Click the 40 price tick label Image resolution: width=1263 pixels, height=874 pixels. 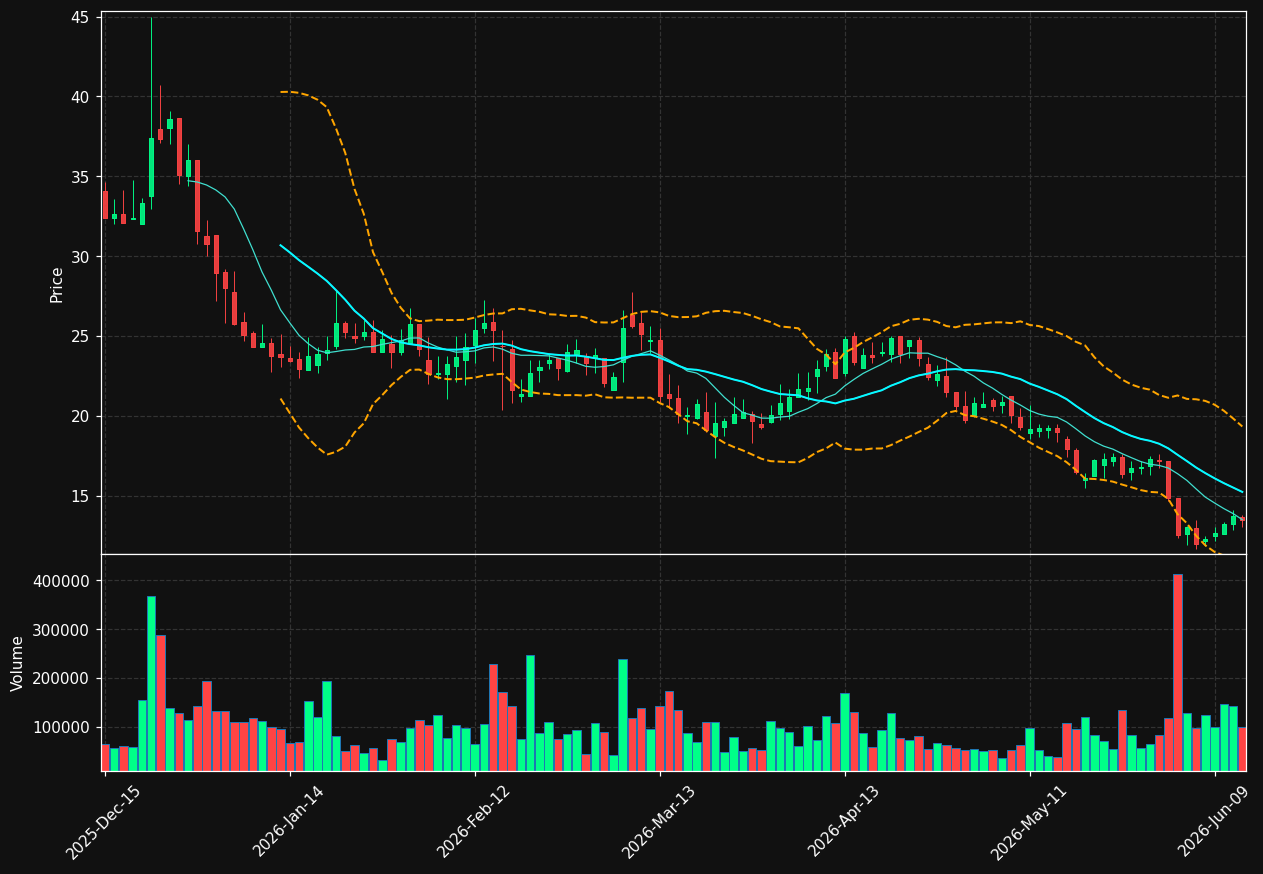(x=81, y=97)
